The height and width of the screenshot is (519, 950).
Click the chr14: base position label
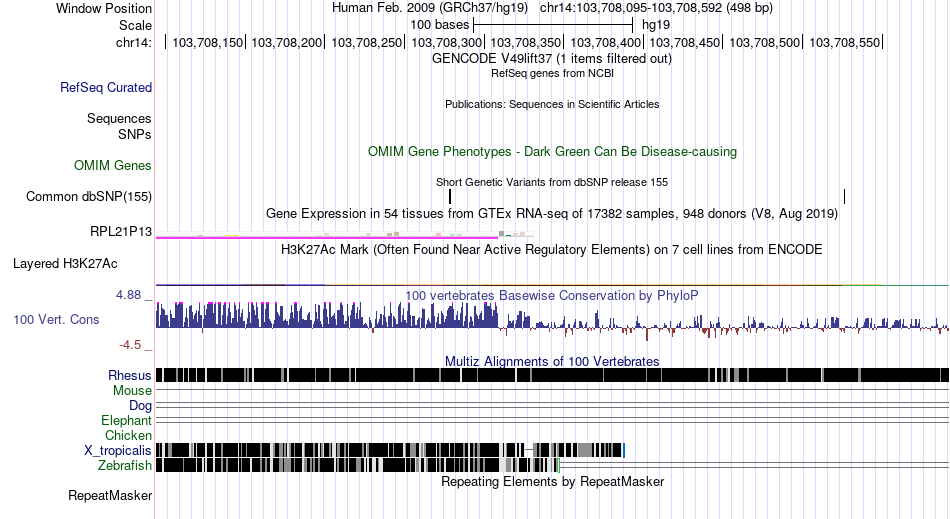coord(134,42)
